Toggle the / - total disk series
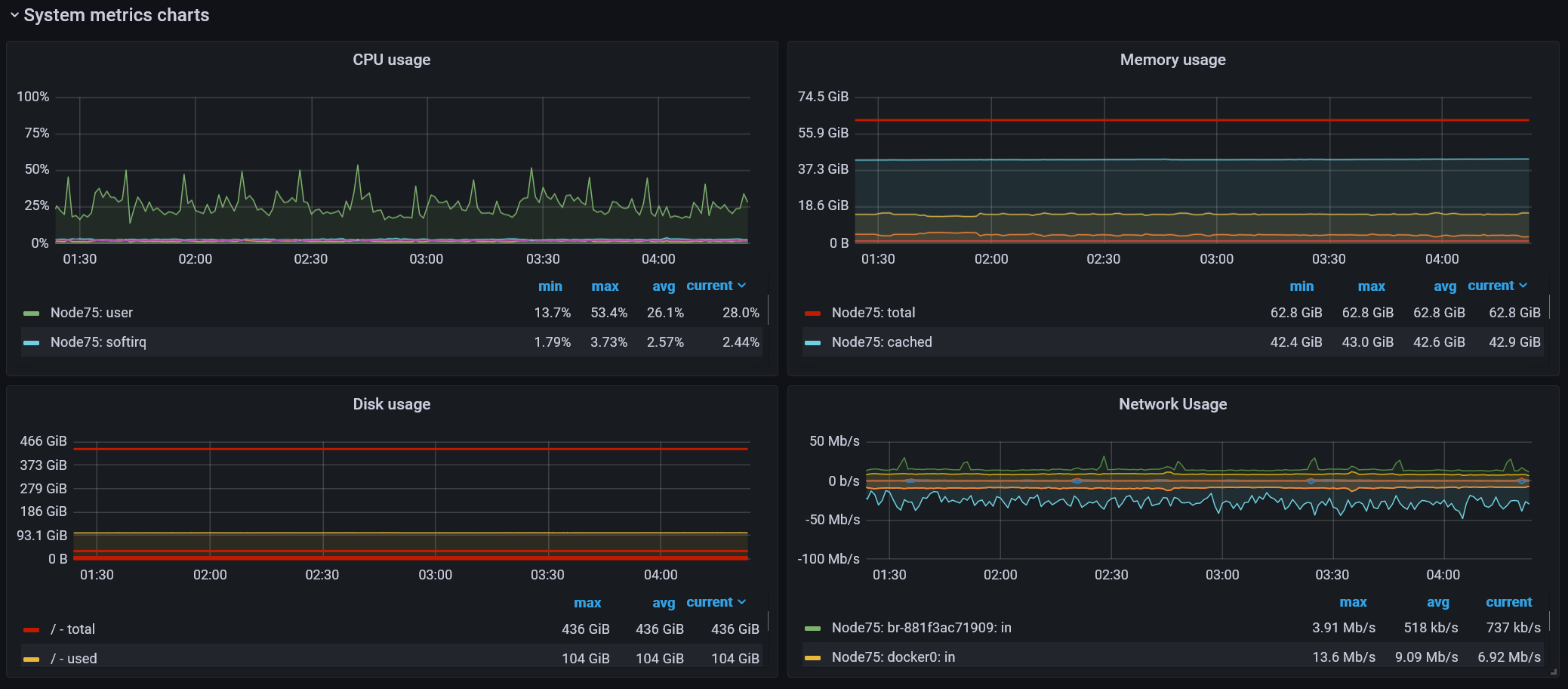The height and width of the screenshot is (689, 1568). [x=72, y=629]
